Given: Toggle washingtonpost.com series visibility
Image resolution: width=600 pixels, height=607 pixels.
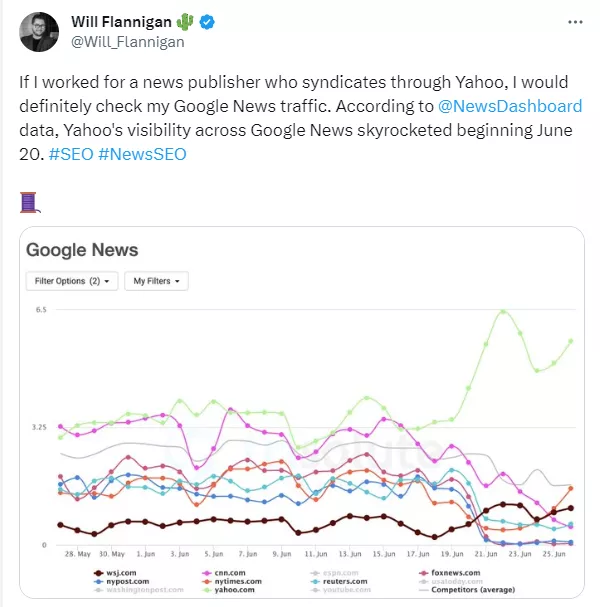Looking at the screenshot, I should (x=139, y=590).
